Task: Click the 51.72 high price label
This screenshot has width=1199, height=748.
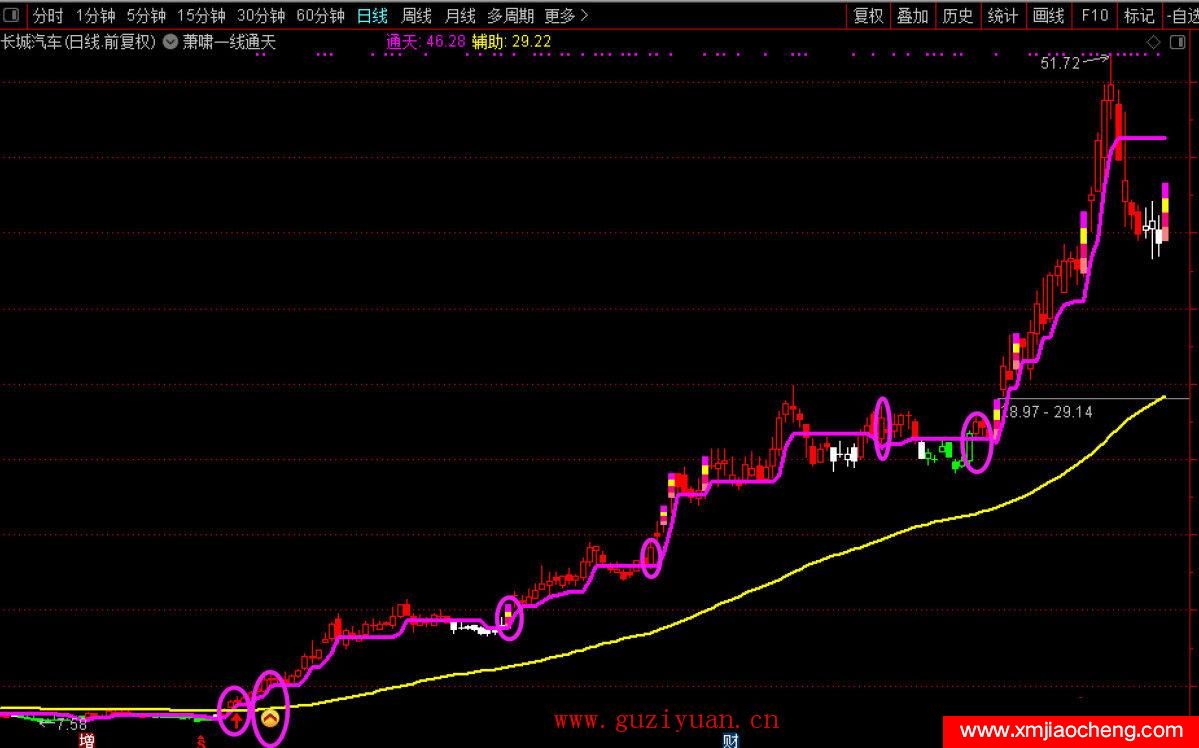Action: point(1060,64)
